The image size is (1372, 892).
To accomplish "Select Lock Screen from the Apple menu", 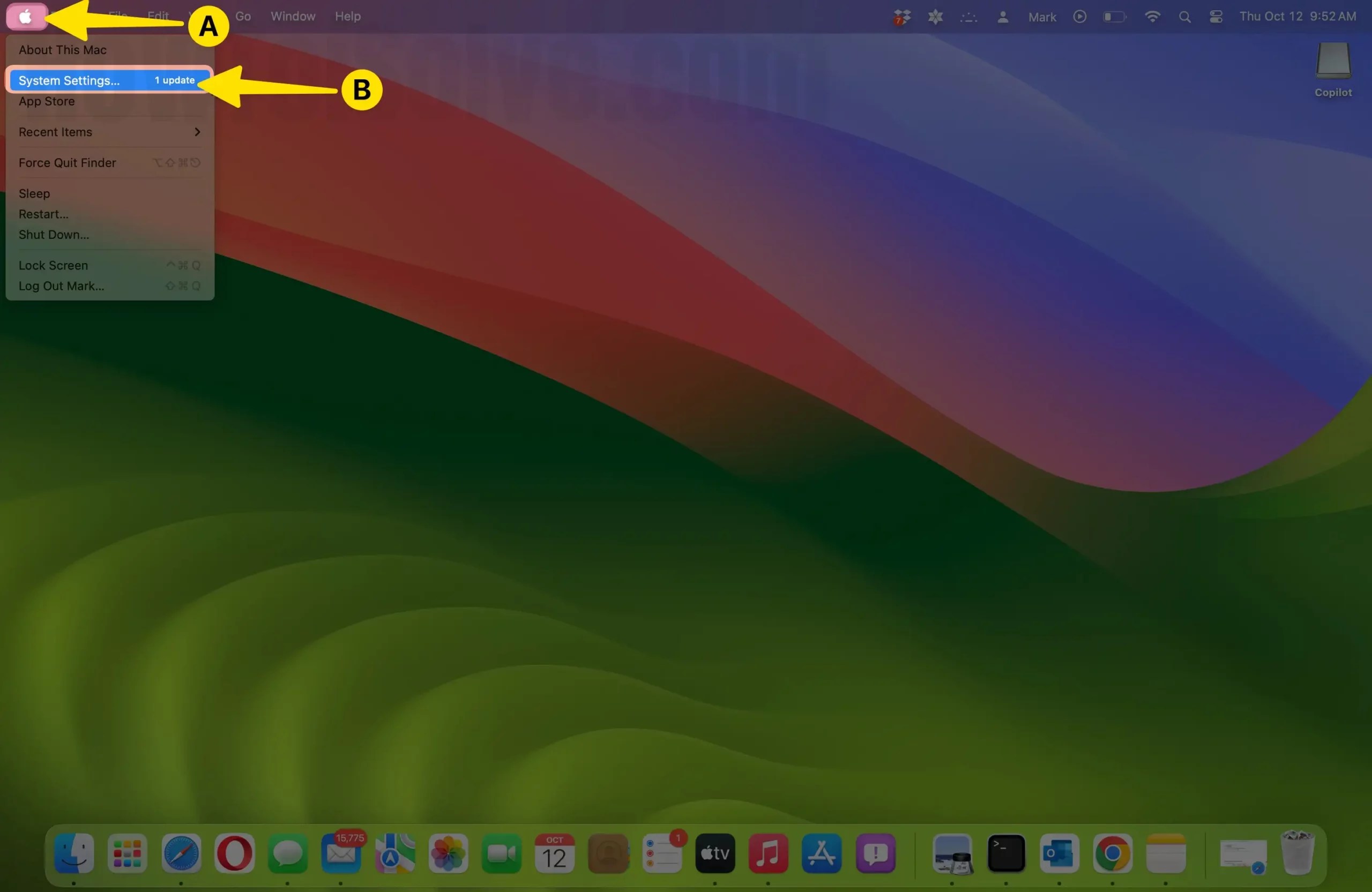I will tap(53, 265).
